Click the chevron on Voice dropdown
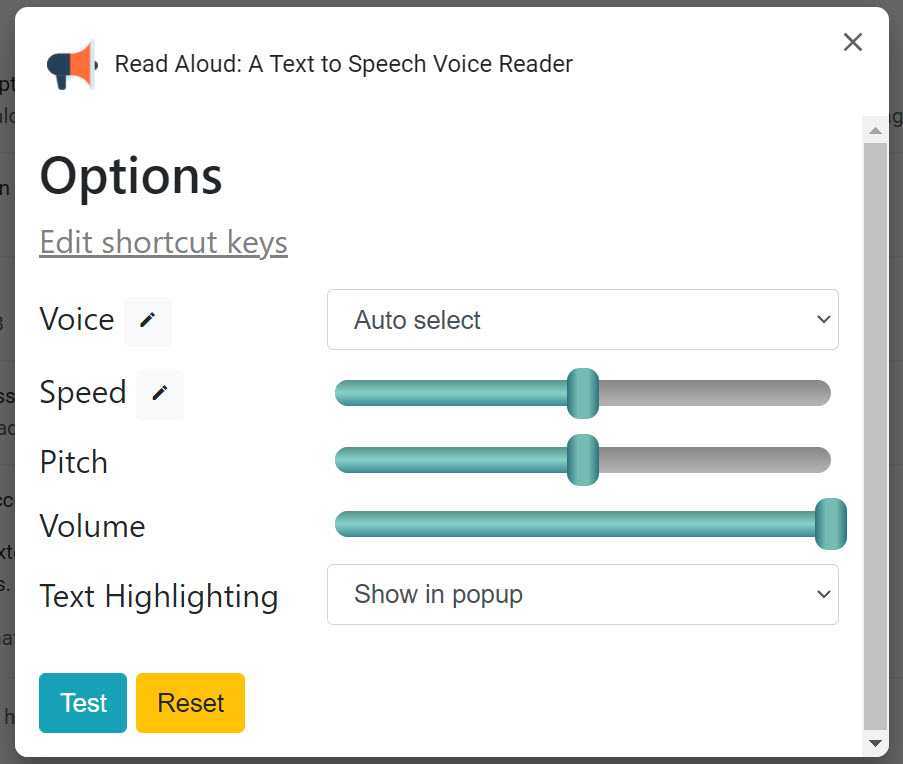Image resolution: width=903 pixels, height=764 pixels. (824, 319)
